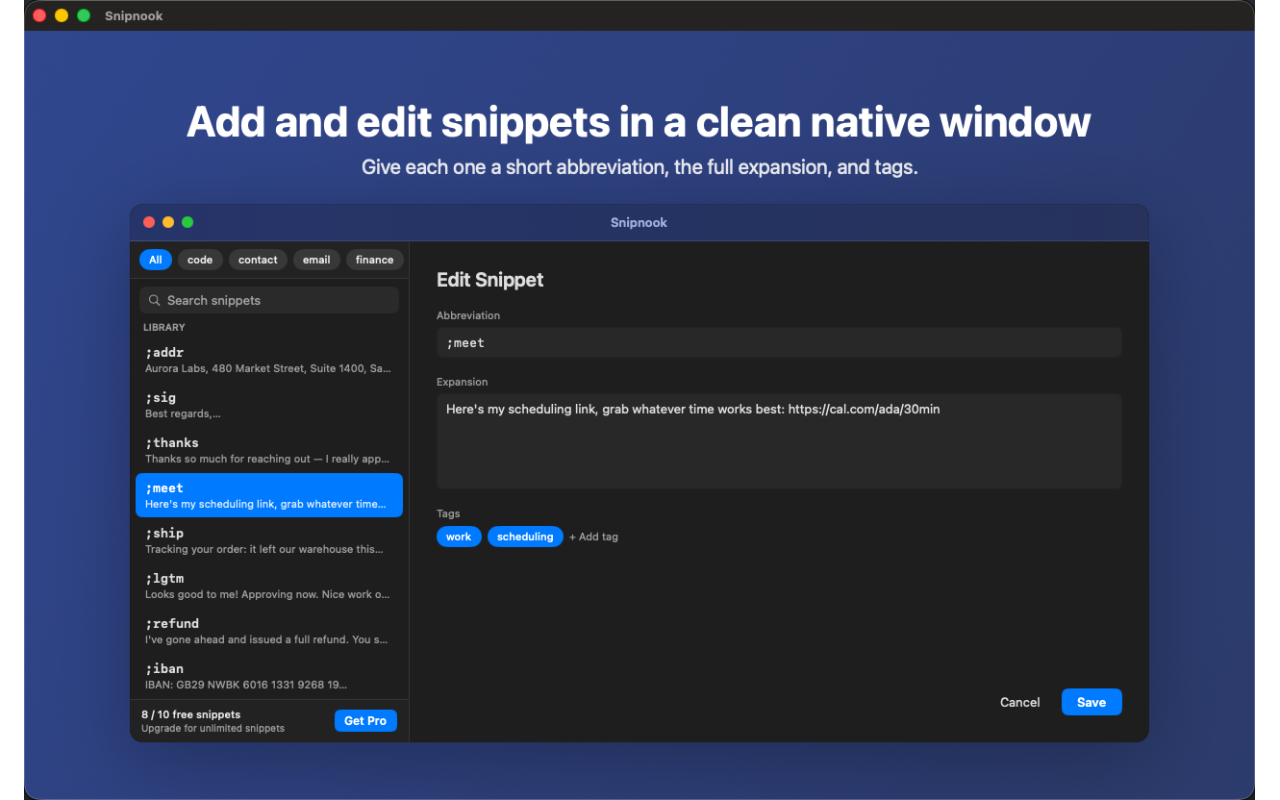
Task: Click 'Upgrade for unlimited snippets' text
Action: (213, 728)
